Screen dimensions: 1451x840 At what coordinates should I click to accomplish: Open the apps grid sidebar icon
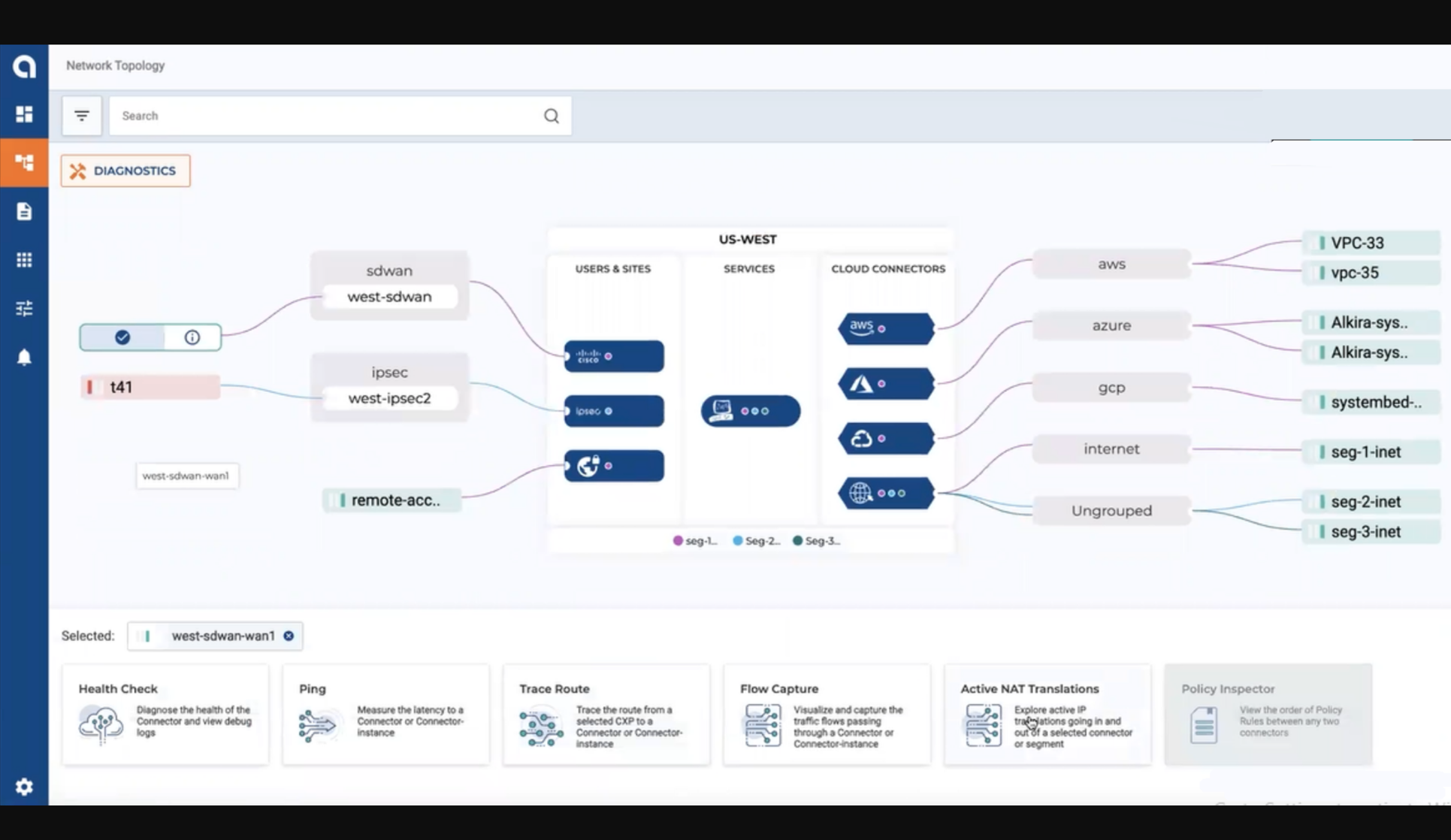point(24,260)
